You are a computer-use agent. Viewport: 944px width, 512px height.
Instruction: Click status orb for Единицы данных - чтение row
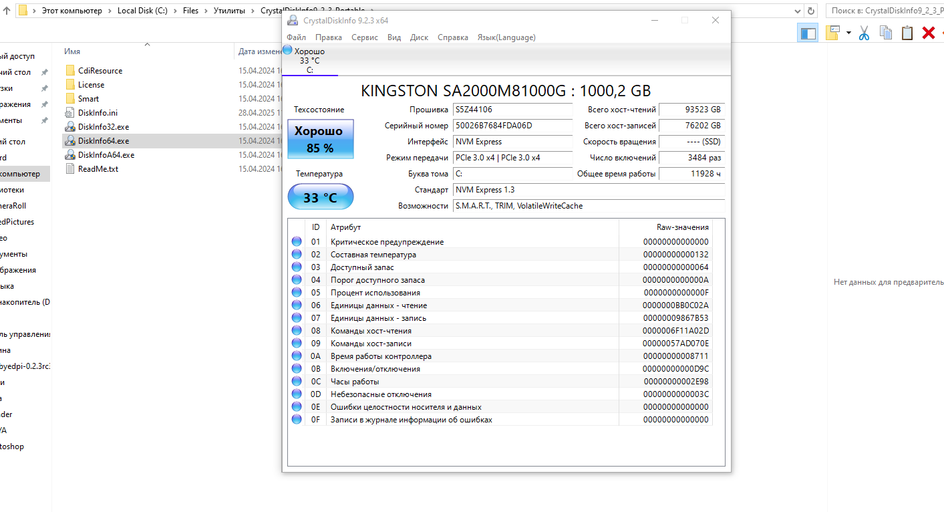(296, 305)
